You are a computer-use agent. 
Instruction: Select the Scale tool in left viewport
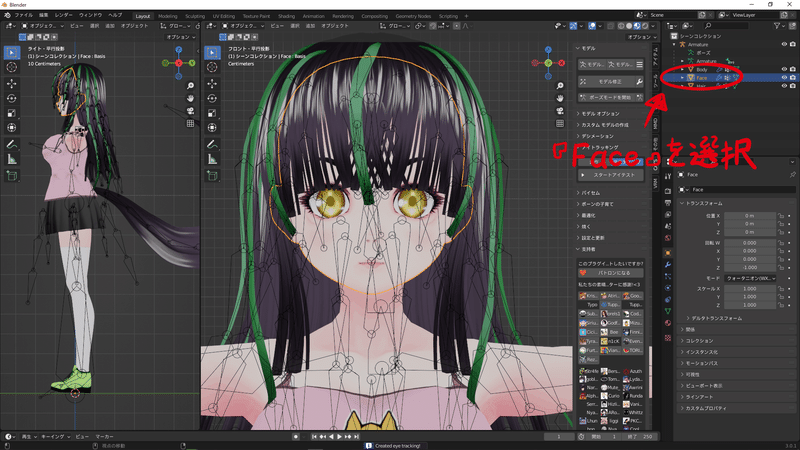coord(12,113)
